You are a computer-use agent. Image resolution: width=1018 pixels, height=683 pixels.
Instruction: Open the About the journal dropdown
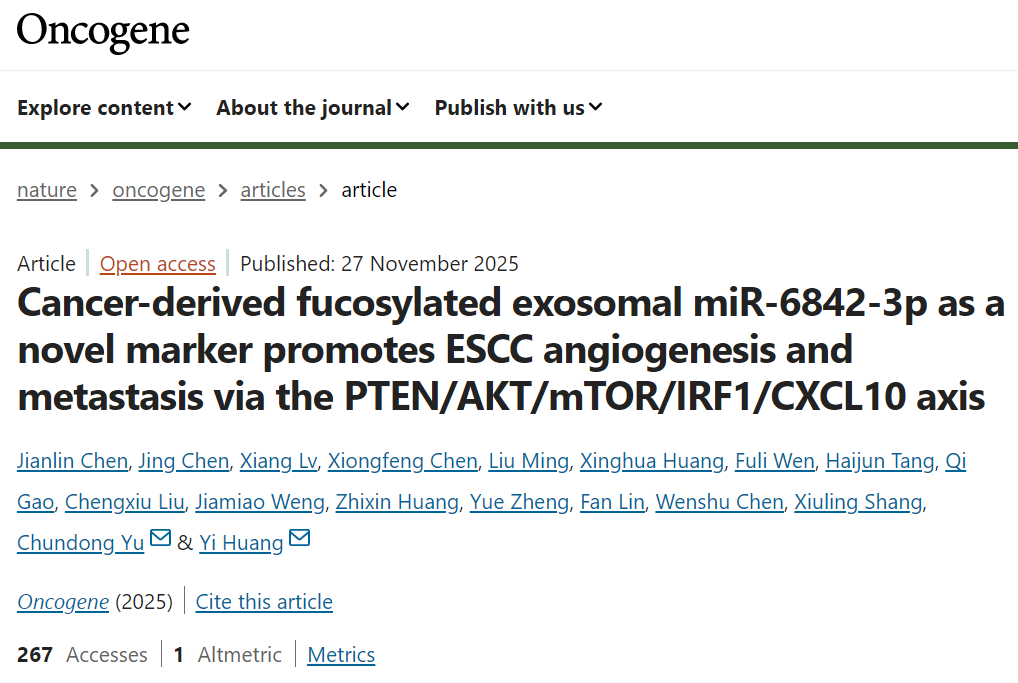coord(312,108)
